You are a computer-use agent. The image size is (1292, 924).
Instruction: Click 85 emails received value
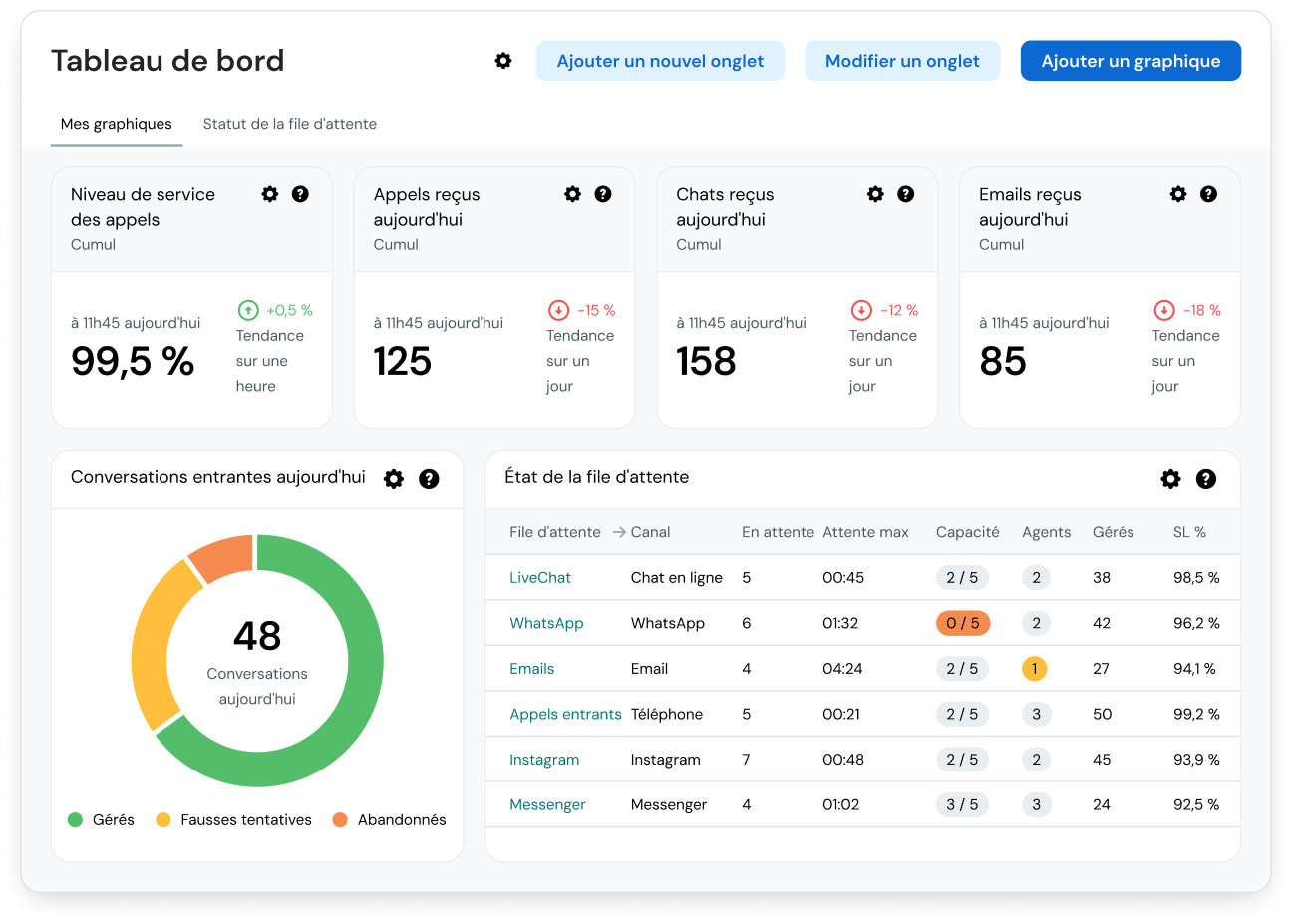(x=1003, y=361)
